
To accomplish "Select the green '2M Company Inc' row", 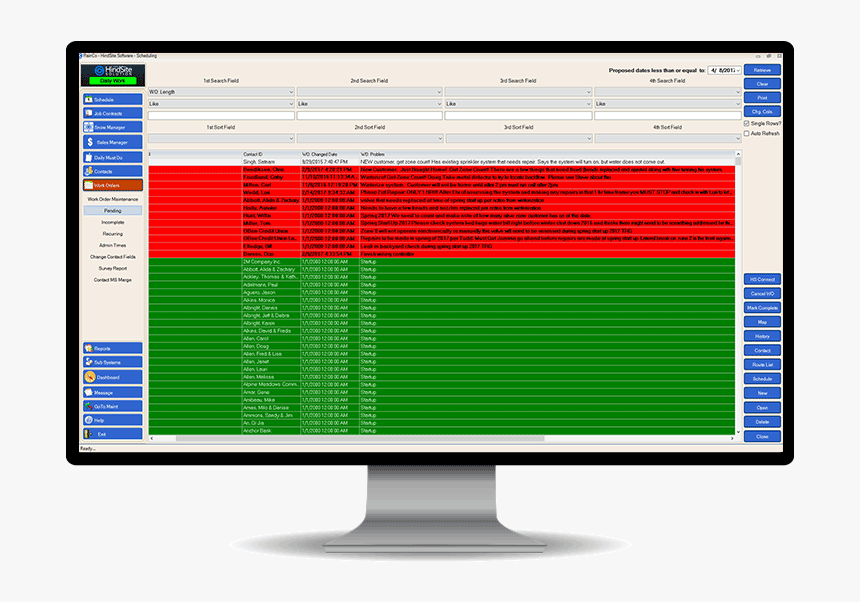I will point(442,262).
